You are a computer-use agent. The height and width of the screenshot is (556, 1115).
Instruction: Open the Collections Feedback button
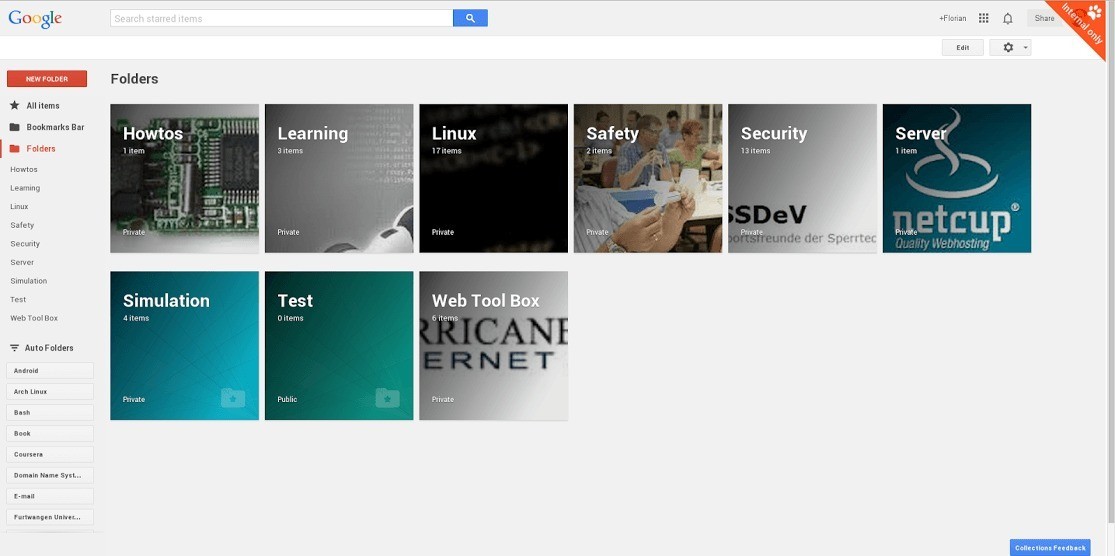[1049, 547]
